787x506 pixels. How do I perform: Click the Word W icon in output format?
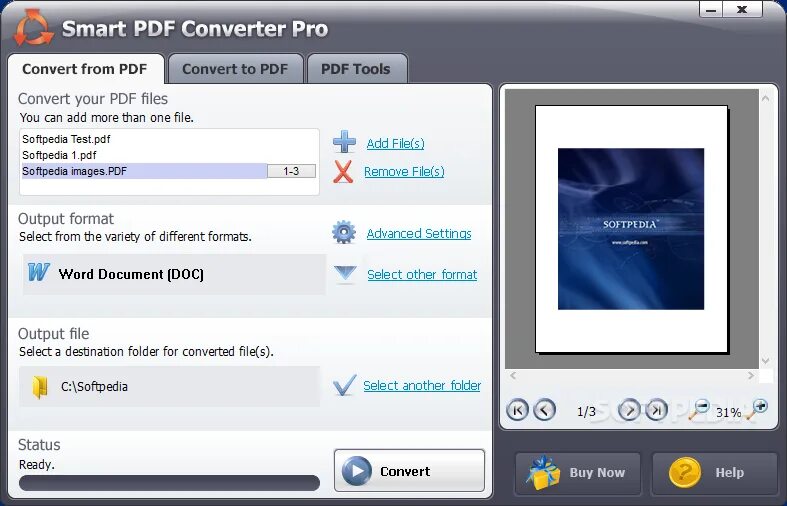click(39, 272)
